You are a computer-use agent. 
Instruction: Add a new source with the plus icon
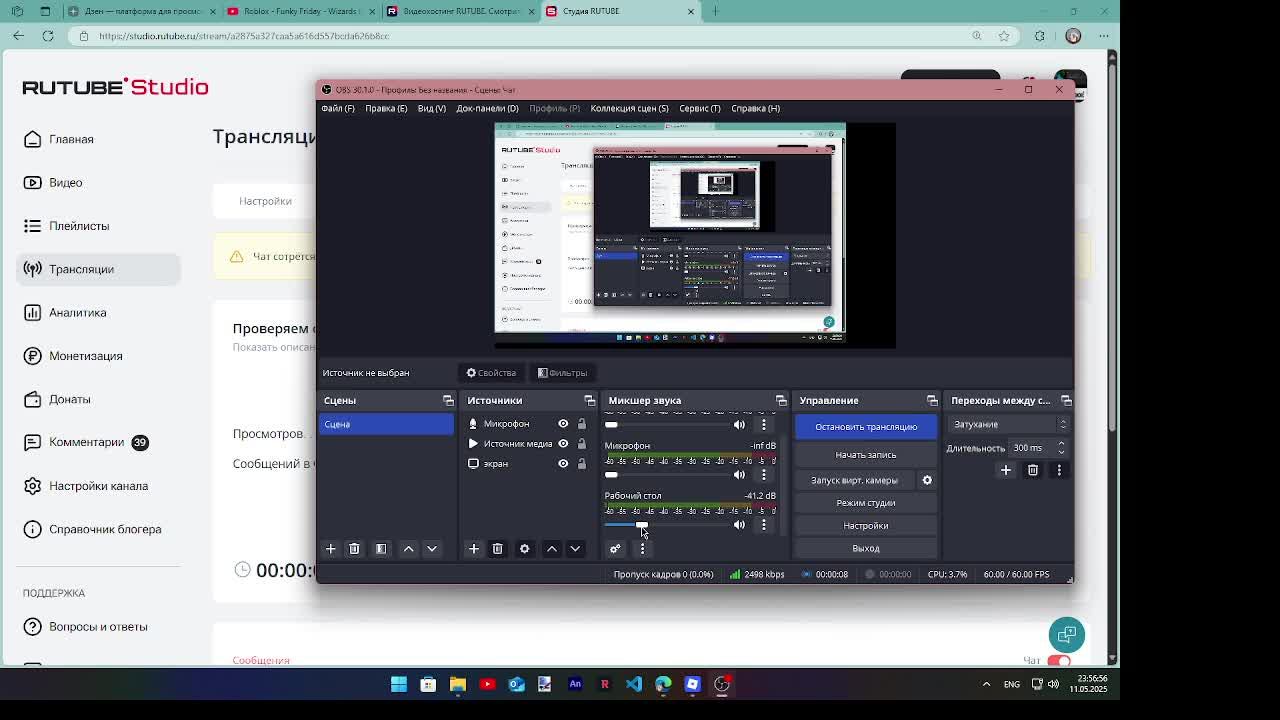point(474,549)
